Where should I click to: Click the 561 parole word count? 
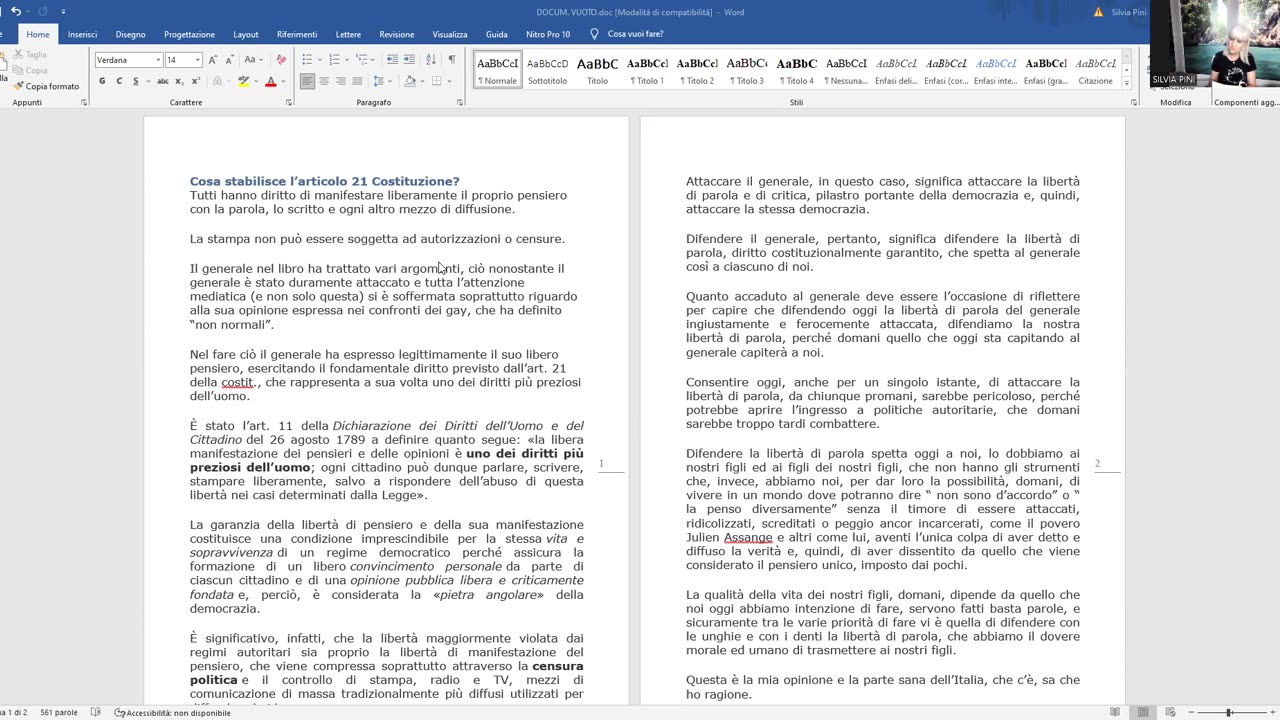pyautogui.click(x=59, y=712)
